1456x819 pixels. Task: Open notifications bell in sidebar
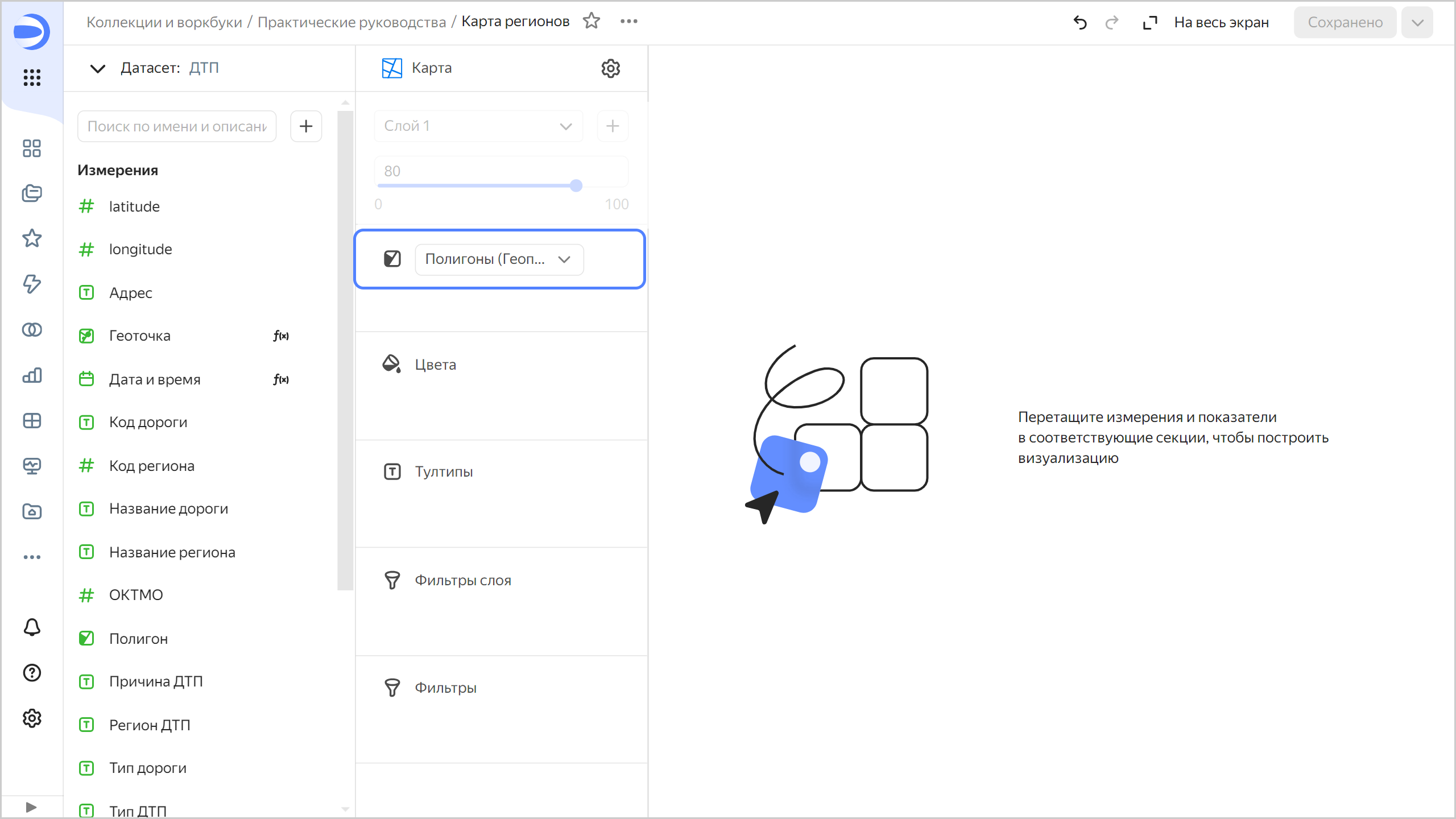coord(32,627)
